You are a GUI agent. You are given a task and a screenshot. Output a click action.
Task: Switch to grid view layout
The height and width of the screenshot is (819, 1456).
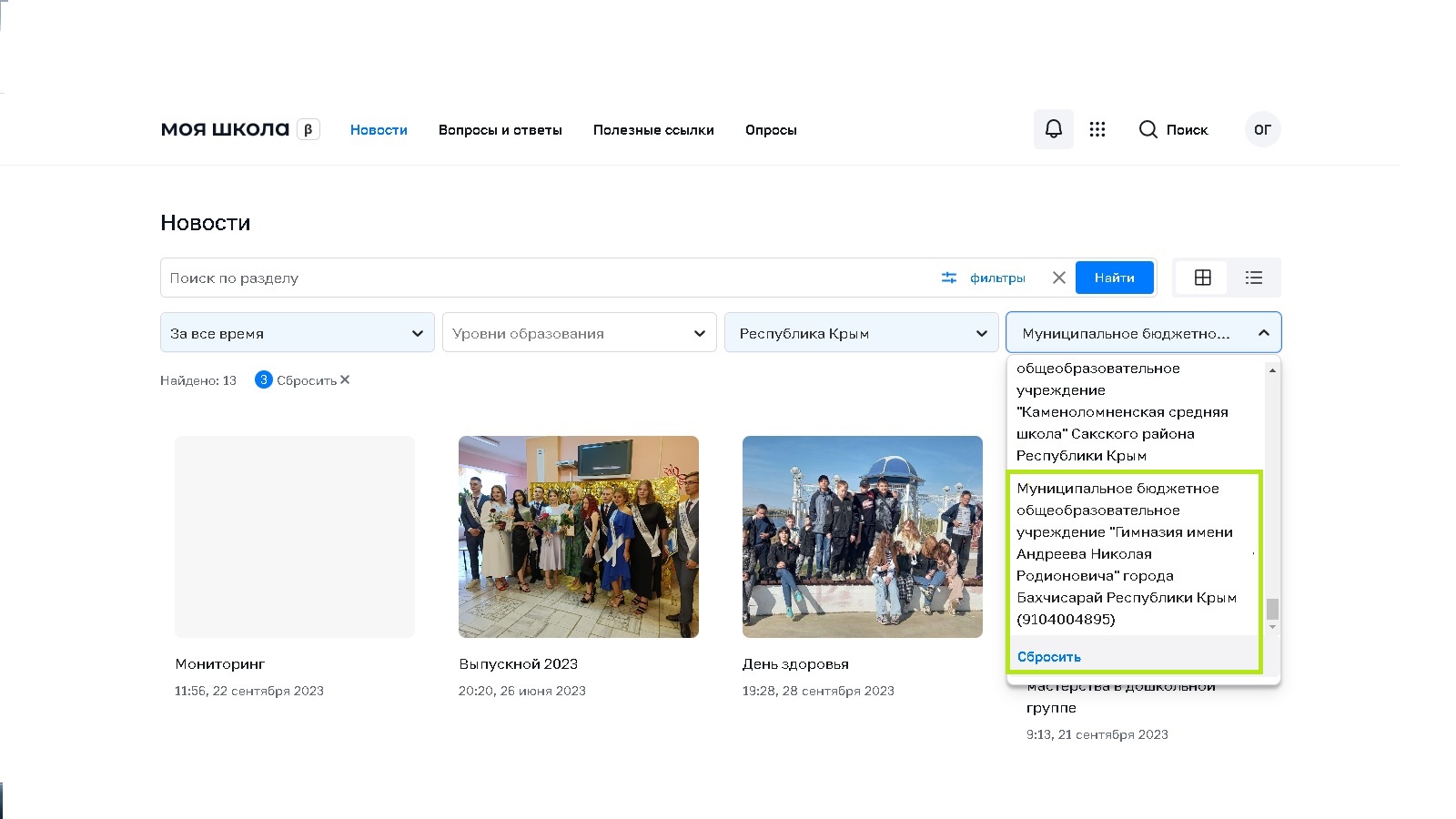click(x=1202, y=278)
